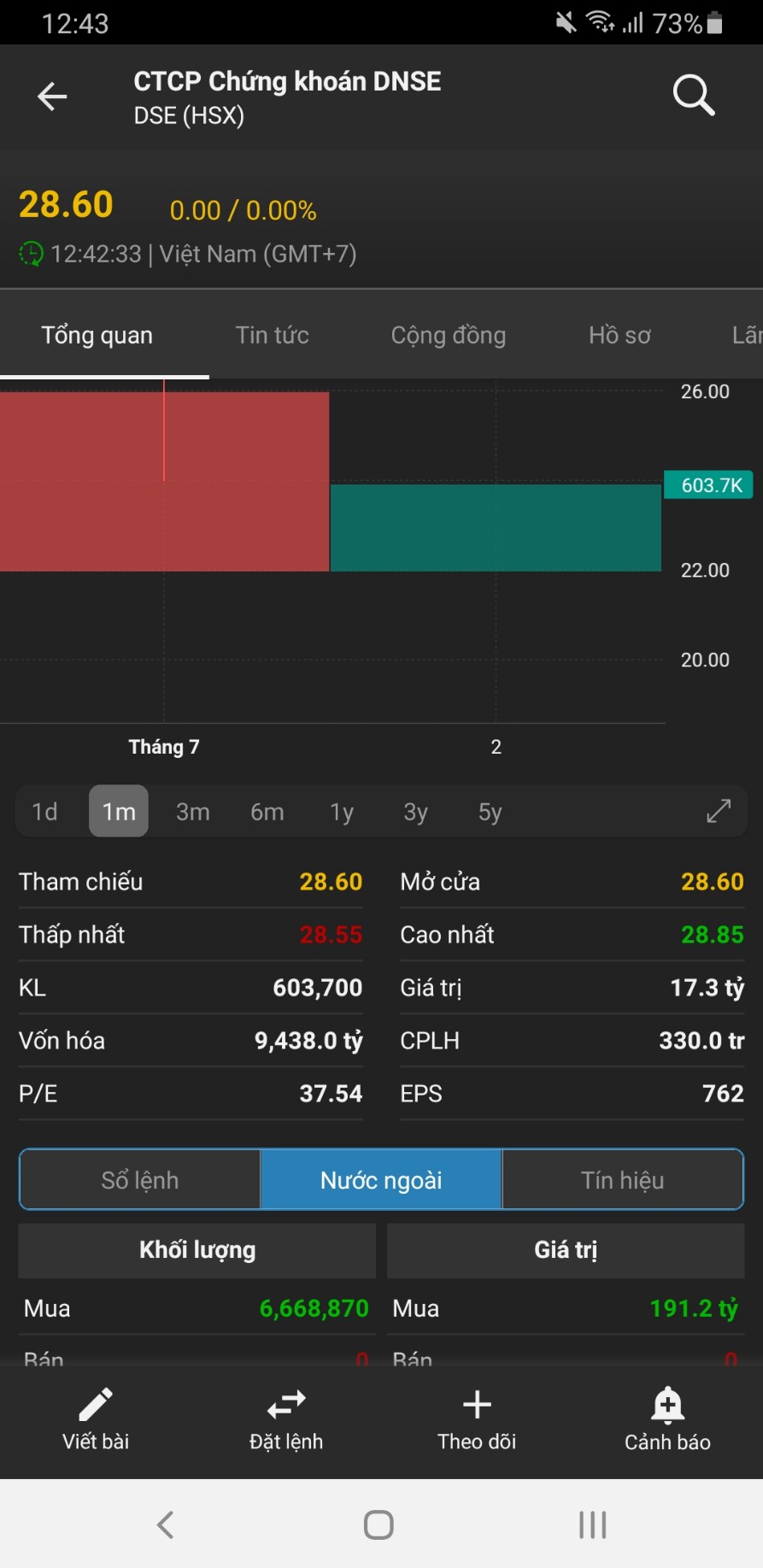The height and width of the screenshot is (1568, 763).
Task: Choose the 1y chart range
Action: [x=342, y=811]
